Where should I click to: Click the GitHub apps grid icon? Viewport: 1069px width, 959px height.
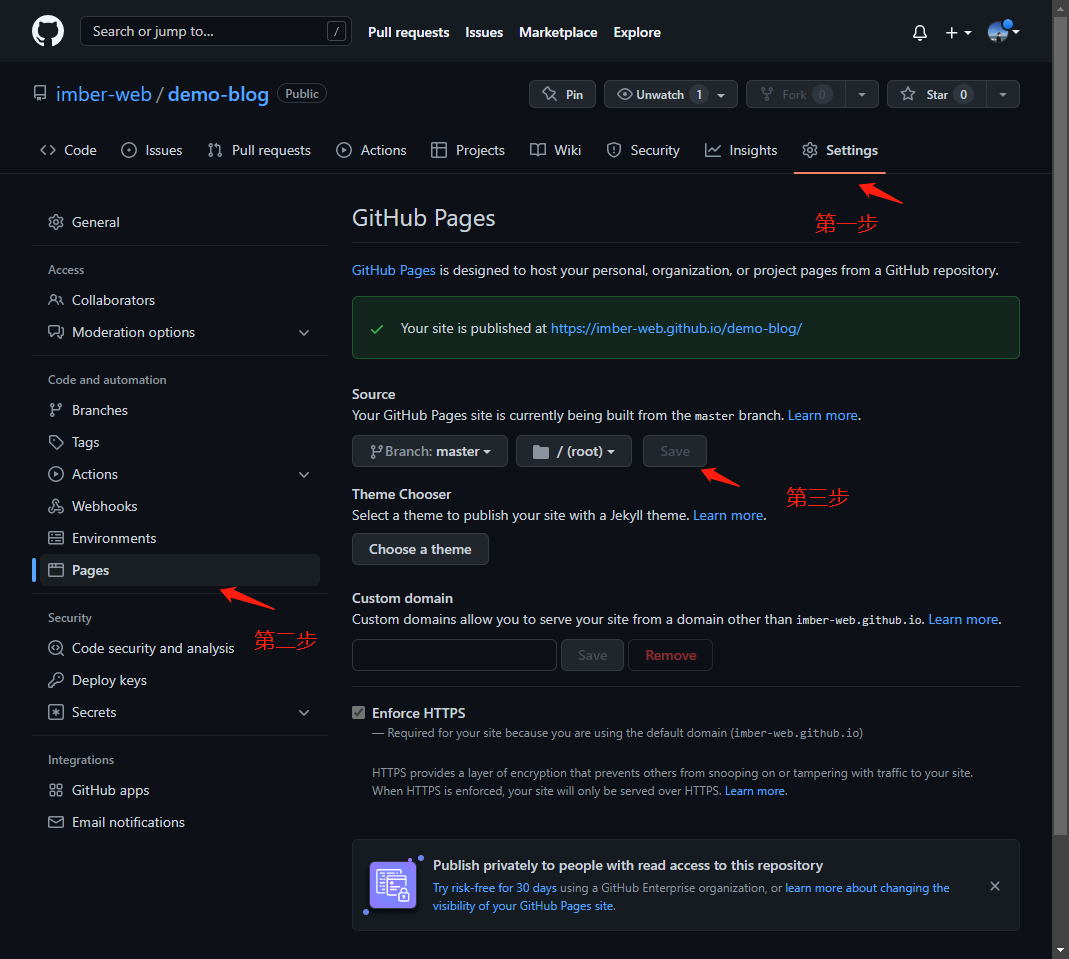click(56, 790)
